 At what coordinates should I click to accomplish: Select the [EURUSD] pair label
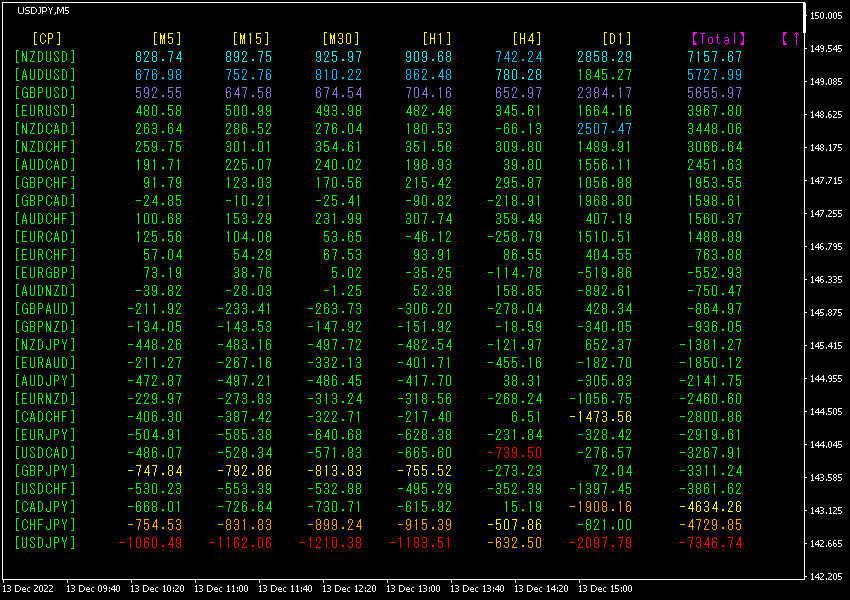tap(45, 111)
